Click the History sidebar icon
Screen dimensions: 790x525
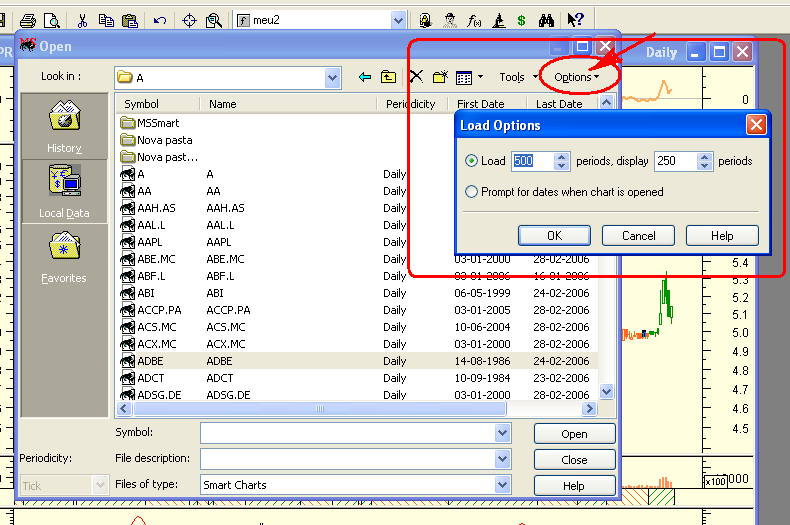pos(64,116)
